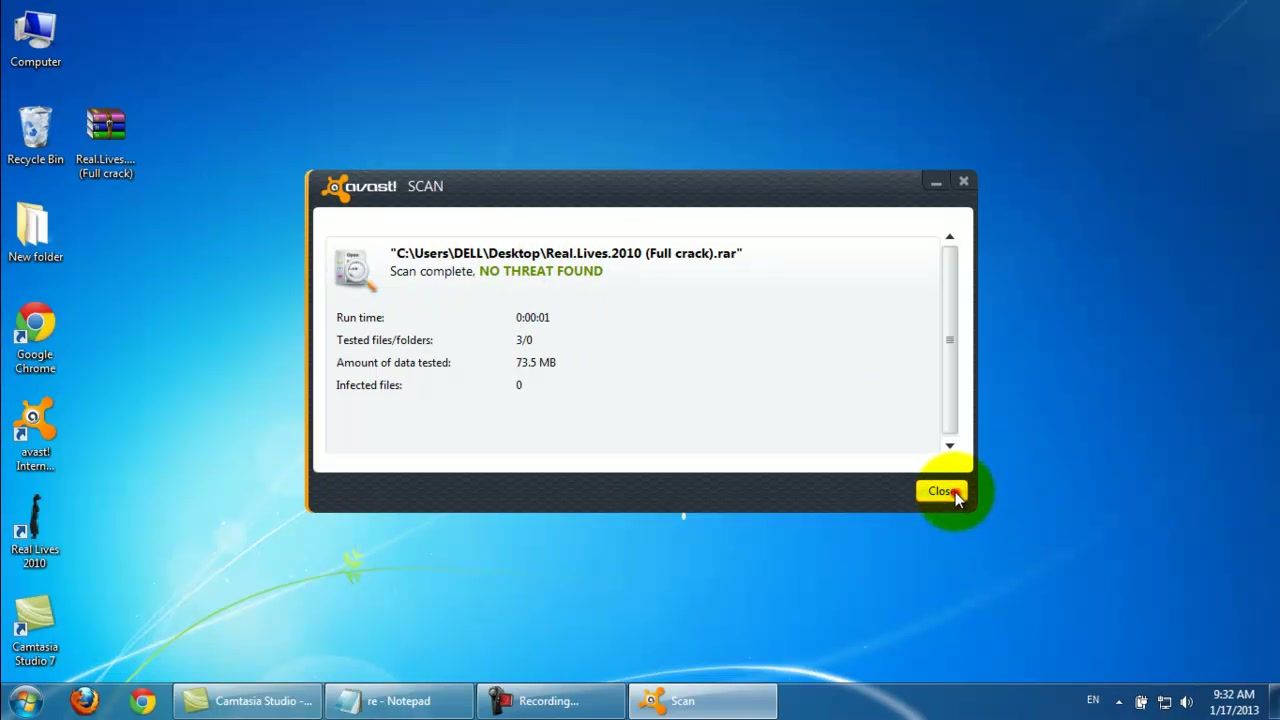Open the volume tray icon
Viewport: 1280px width, 720px height.
pyautogui.click(x=1186, y=702)
